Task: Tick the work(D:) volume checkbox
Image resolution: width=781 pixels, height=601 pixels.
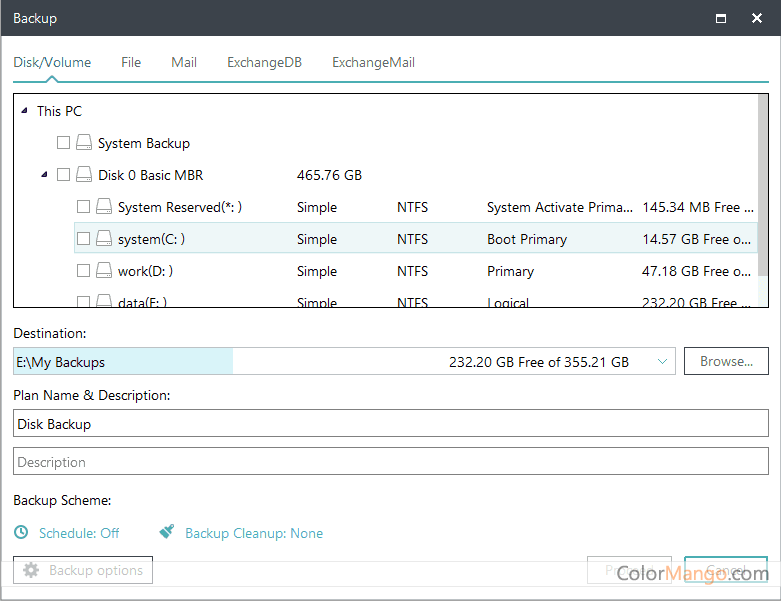Action: pos(84,271)
